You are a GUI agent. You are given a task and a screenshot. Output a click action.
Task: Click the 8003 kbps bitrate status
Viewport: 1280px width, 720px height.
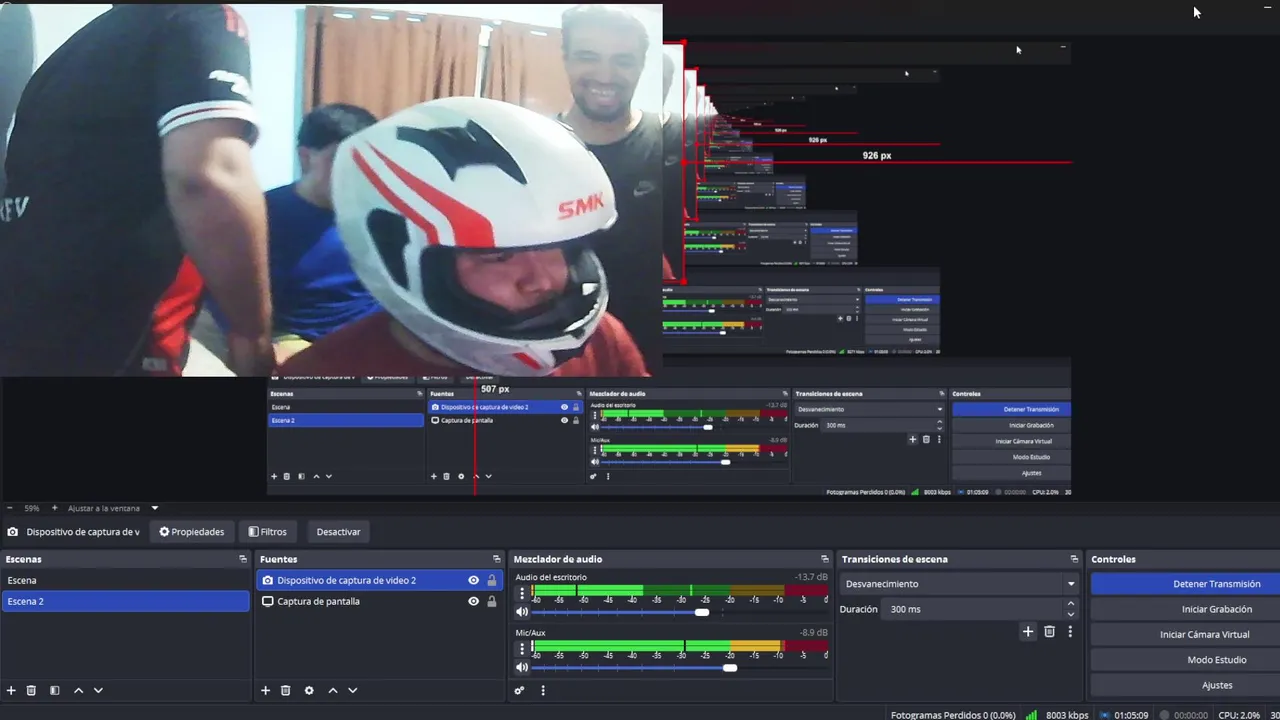point(1067,715)
